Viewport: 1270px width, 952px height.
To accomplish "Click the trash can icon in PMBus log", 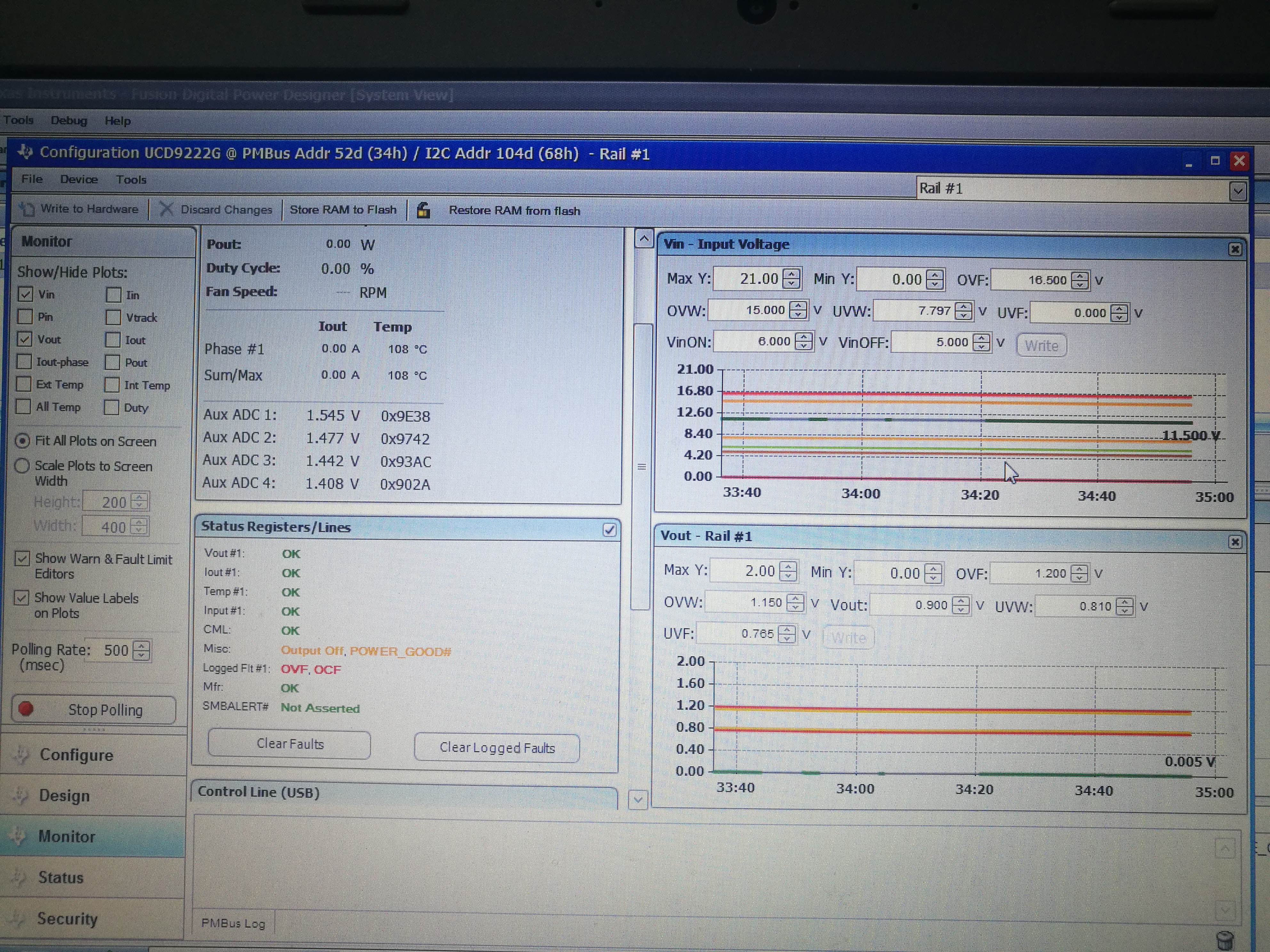I will pyautogui.click(x=1225, y=940).
